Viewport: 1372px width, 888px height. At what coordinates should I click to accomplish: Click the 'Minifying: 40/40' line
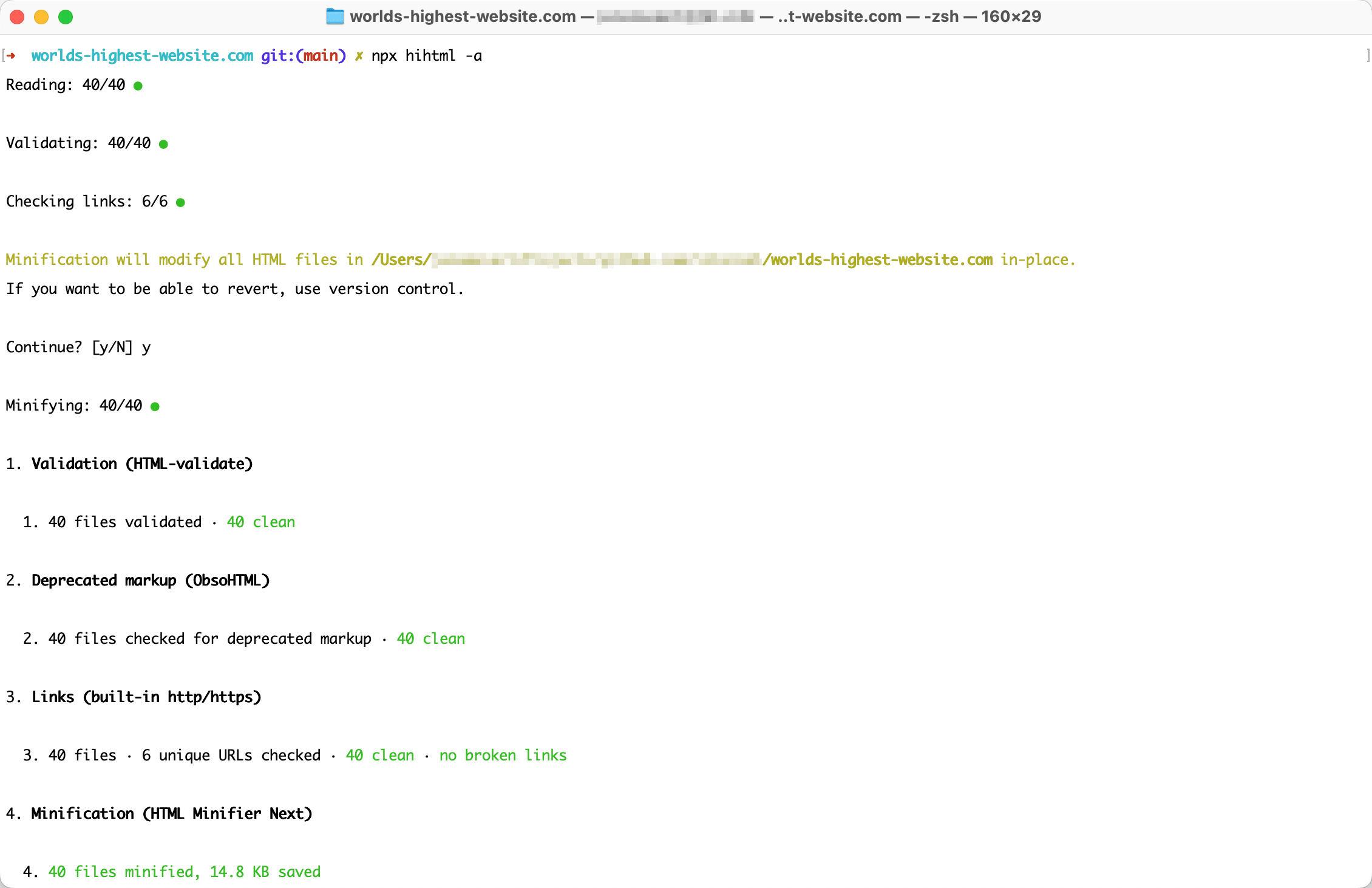coord(74,406)
